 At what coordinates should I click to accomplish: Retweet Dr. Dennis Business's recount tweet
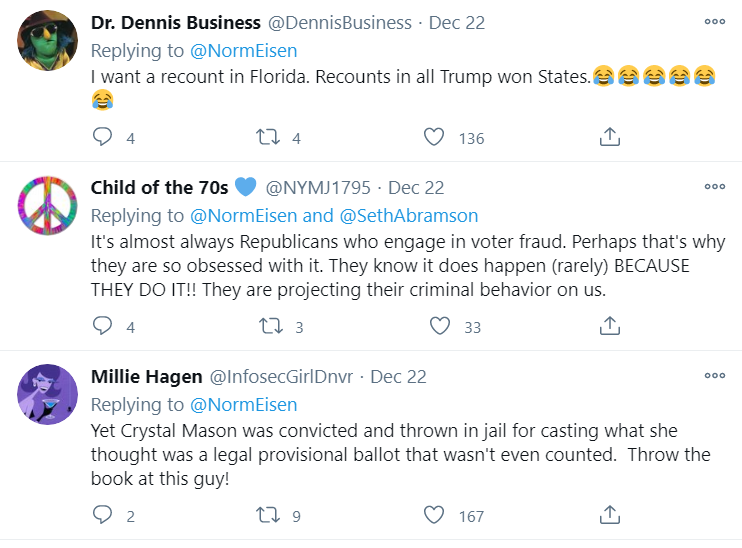[x=270, y=137]
